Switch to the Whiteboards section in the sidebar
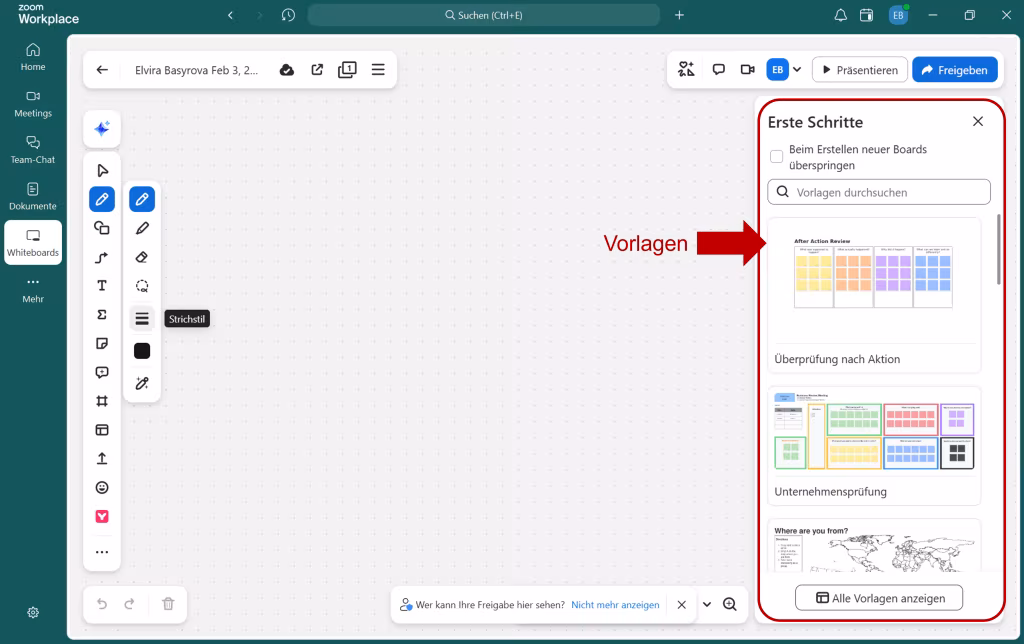 (32, 241)
